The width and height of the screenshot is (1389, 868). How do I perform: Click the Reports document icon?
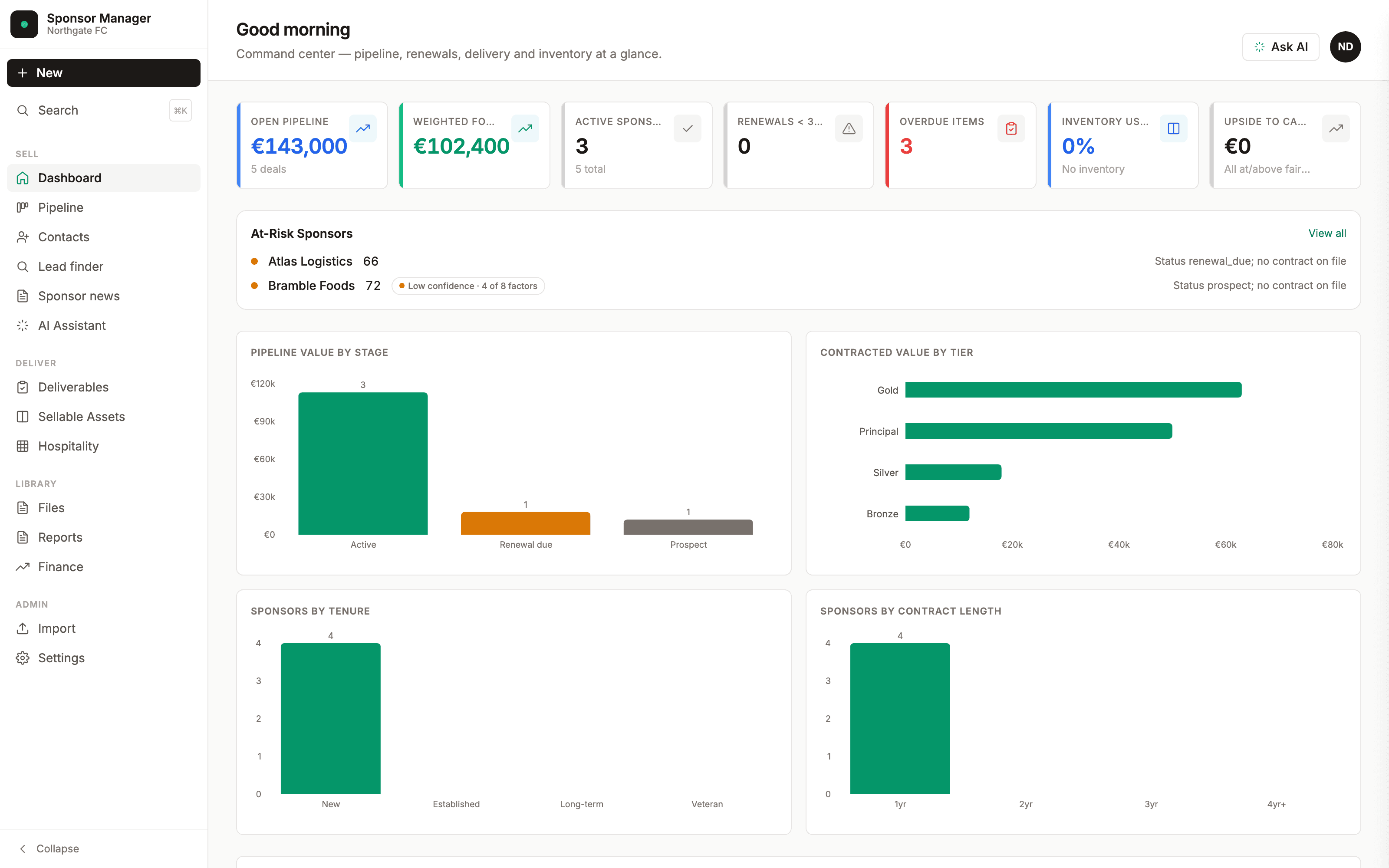pos(23,537)
